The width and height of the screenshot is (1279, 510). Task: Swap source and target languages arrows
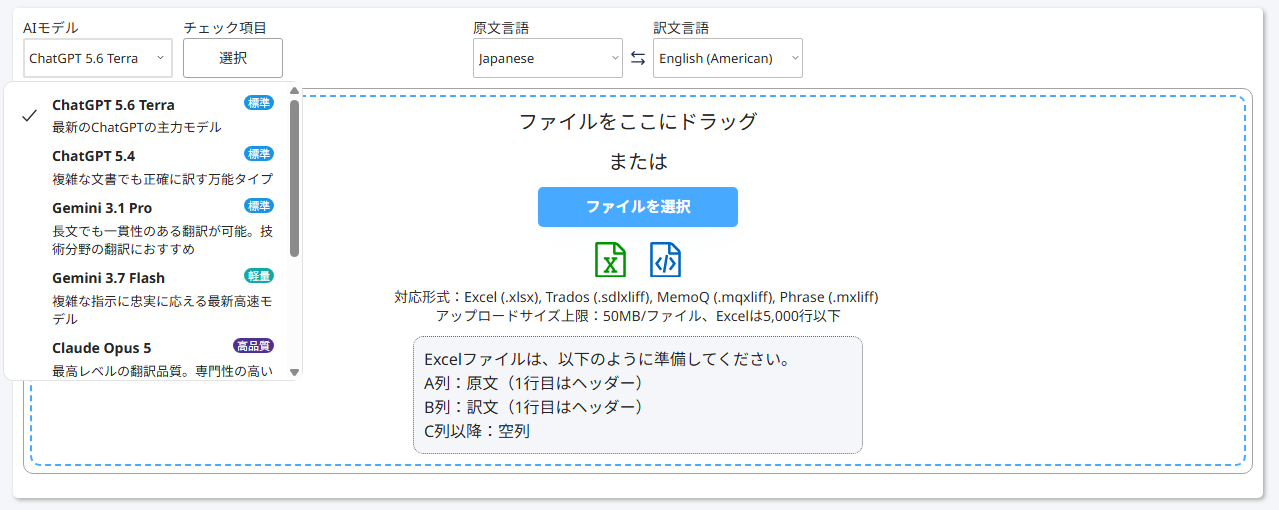tap(638, 58)
